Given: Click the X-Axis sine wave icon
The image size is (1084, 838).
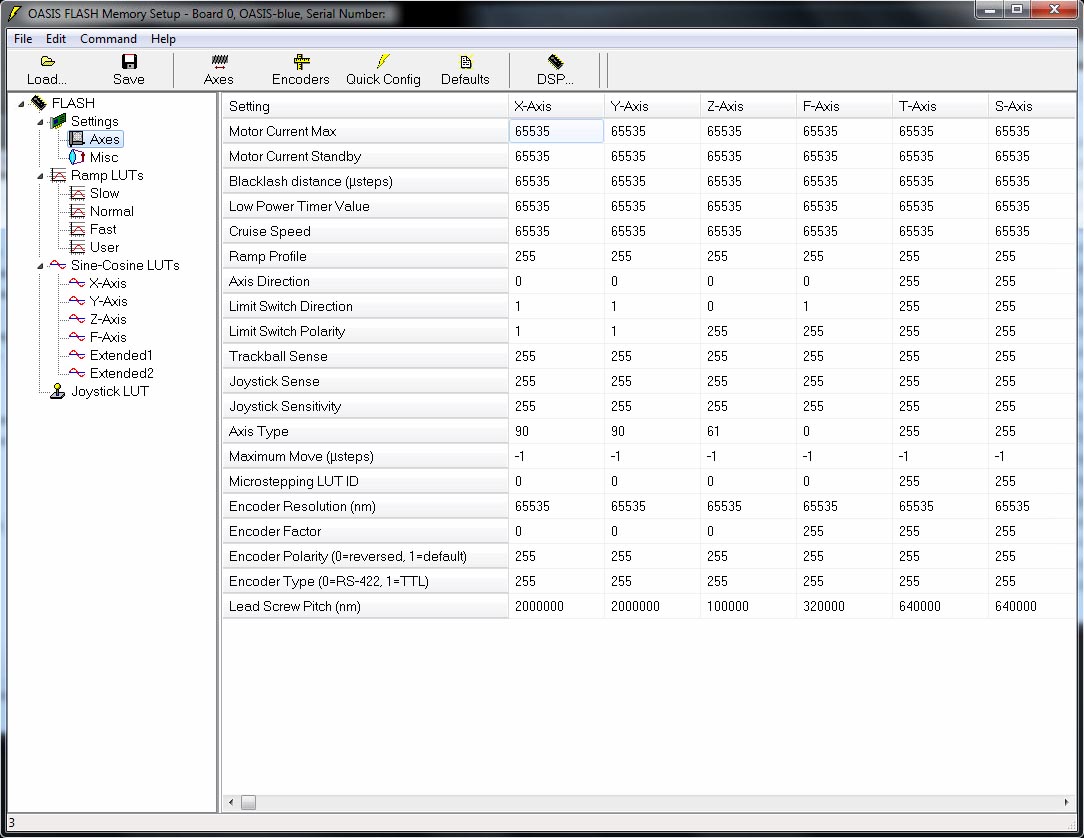Looking at the screenshot, I should [x=77, y=283].
